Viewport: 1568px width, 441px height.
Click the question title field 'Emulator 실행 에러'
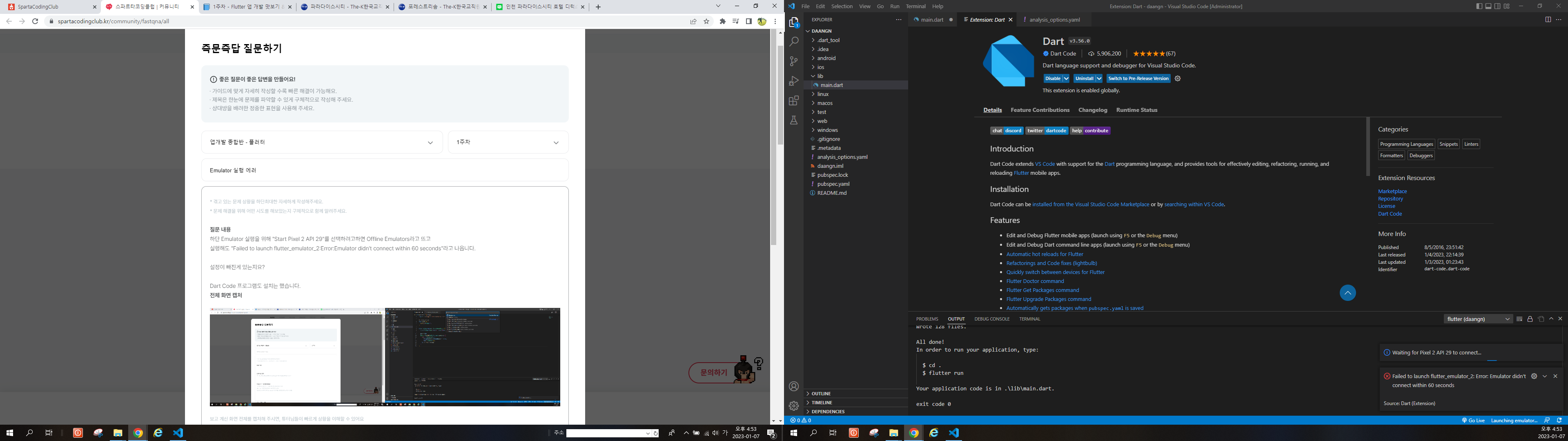385,170
